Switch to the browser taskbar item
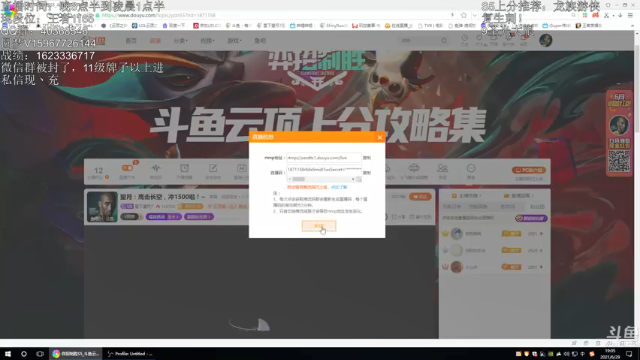Screen dimensions: 640x360 [x=76, y=354]
